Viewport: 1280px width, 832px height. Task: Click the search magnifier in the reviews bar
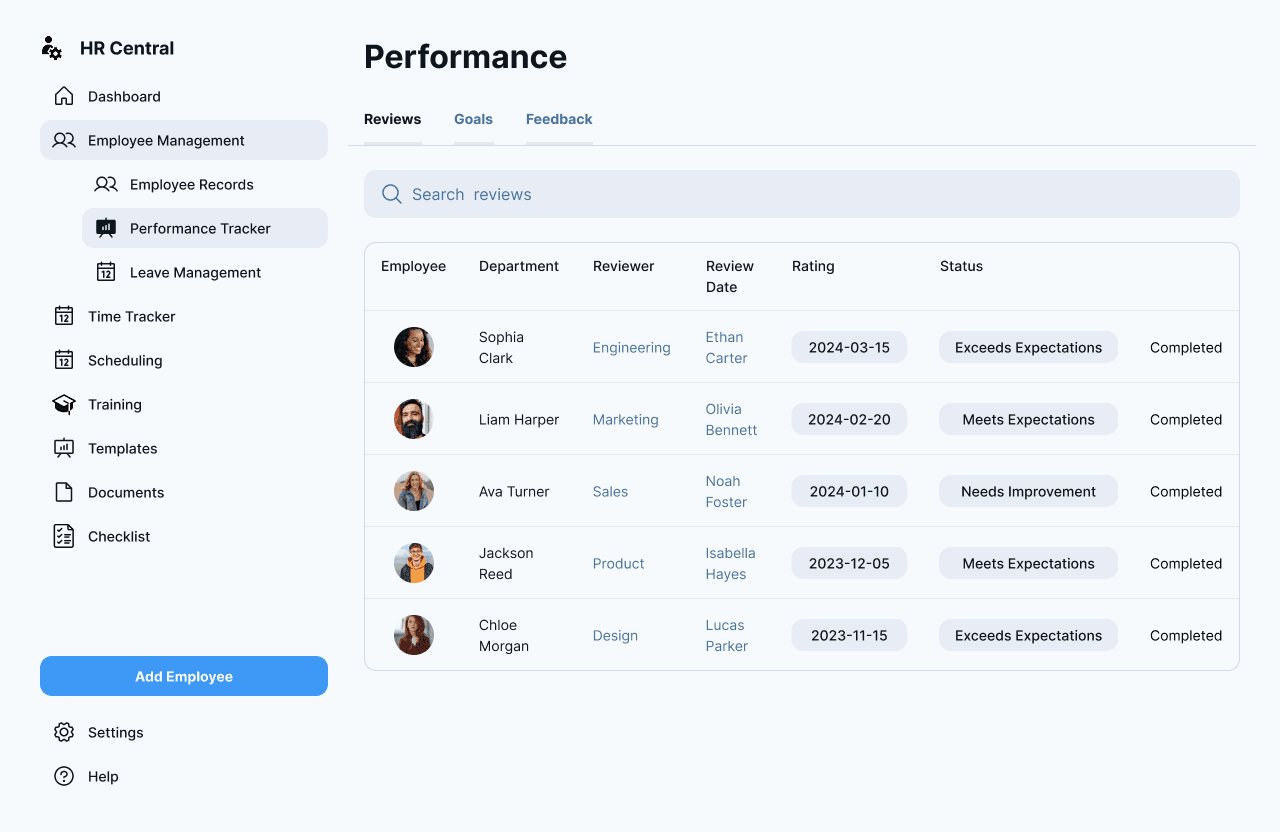[391, 194]
